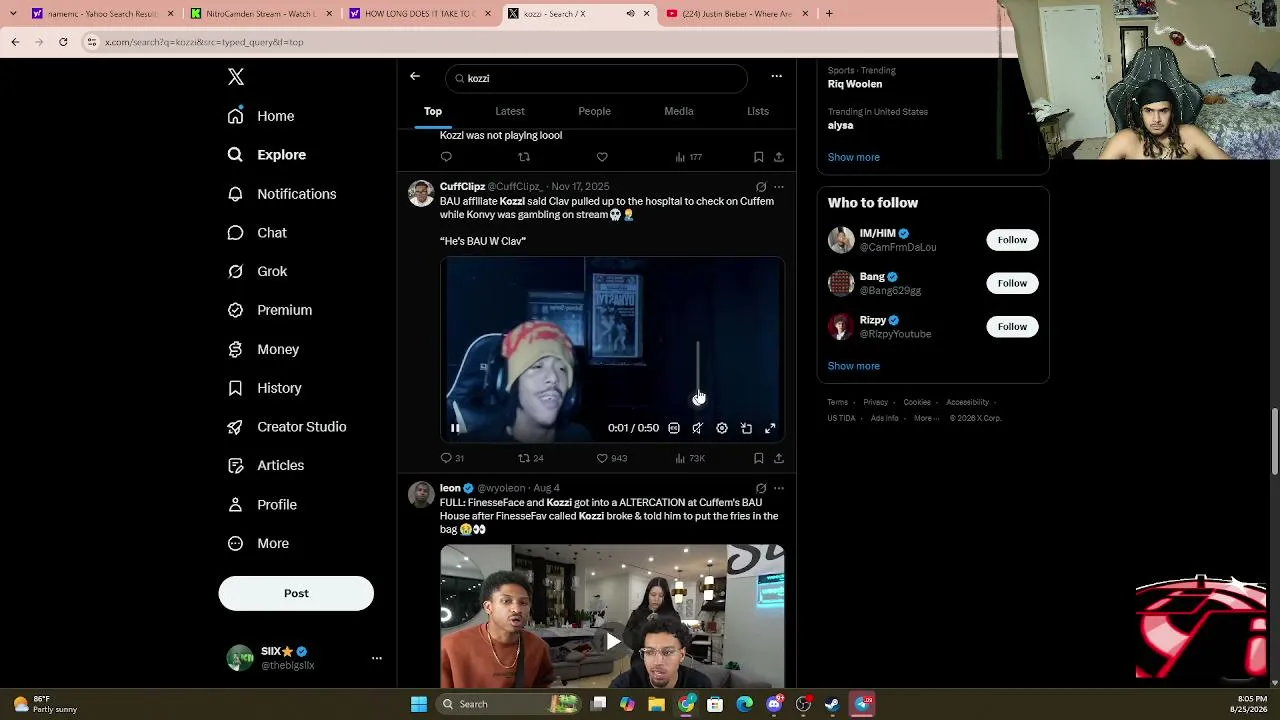Open search settings three-dot menu

tap(776, 76)
